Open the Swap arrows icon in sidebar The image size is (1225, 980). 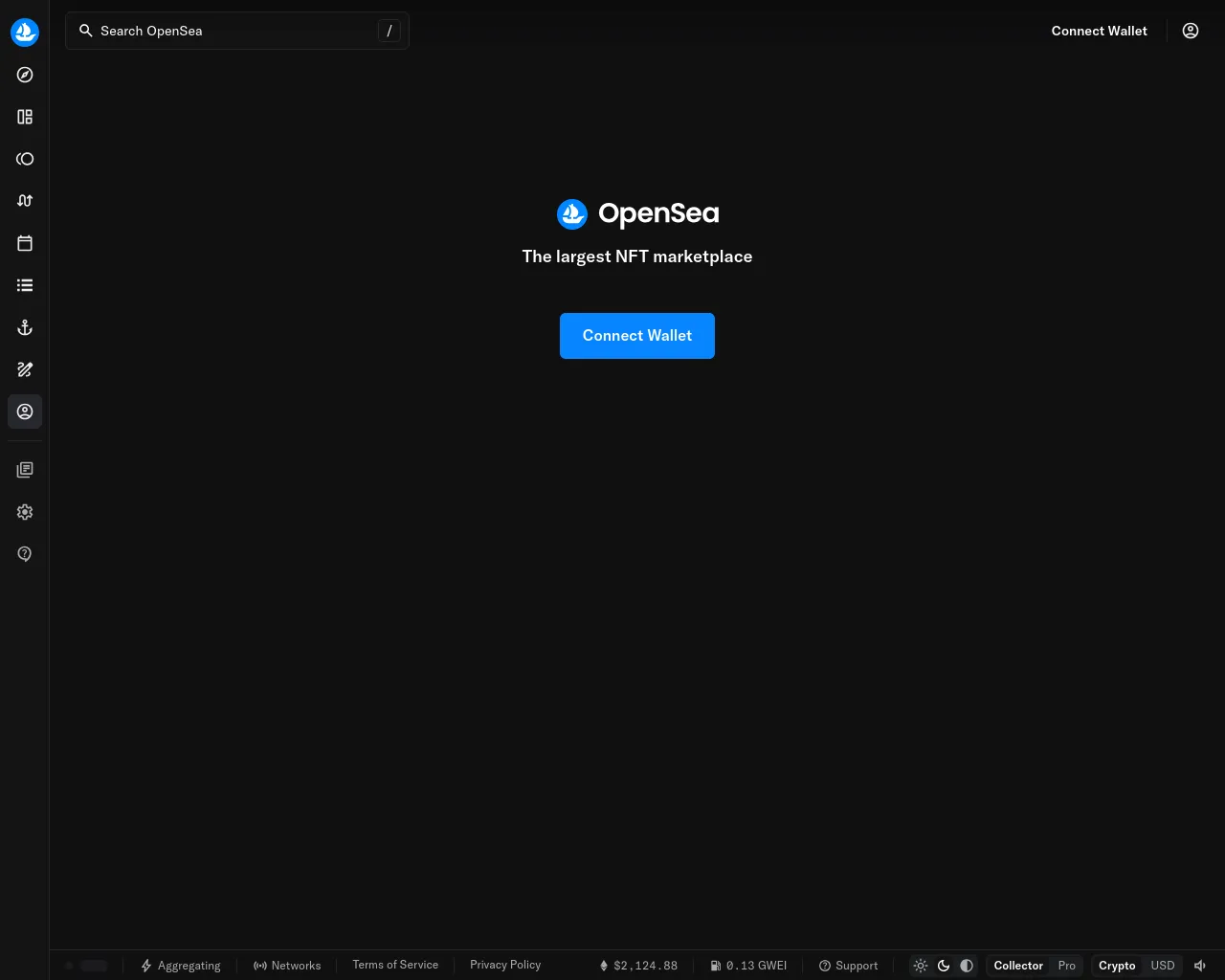point(25,201)
